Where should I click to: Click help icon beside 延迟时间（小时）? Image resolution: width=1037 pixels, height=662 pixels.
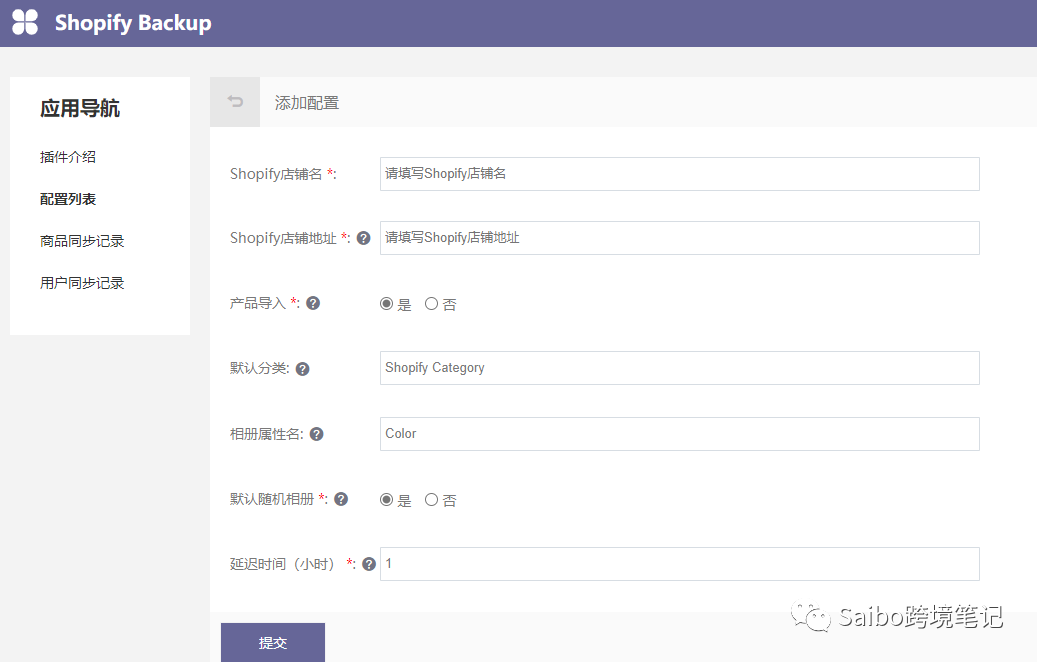pos(368,563)
